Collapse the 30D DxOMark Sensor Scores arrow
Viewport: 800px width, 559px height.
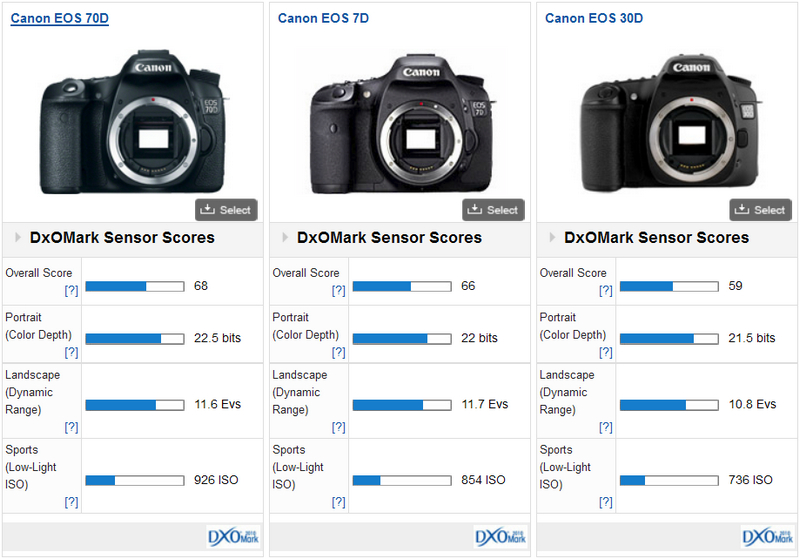[553, 237]
